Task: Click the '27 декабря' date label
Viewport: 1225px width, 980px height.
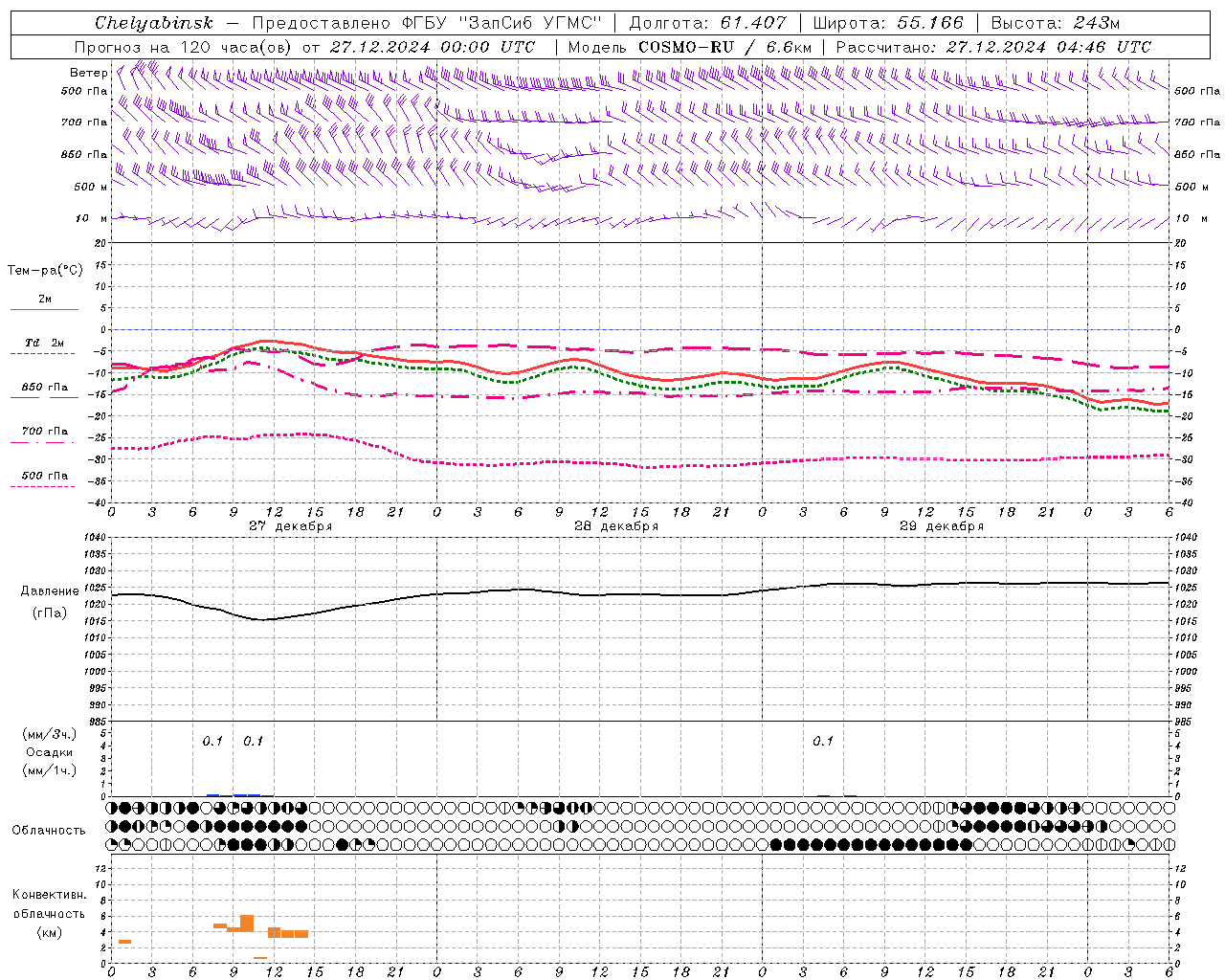Action: click(290, 526)
